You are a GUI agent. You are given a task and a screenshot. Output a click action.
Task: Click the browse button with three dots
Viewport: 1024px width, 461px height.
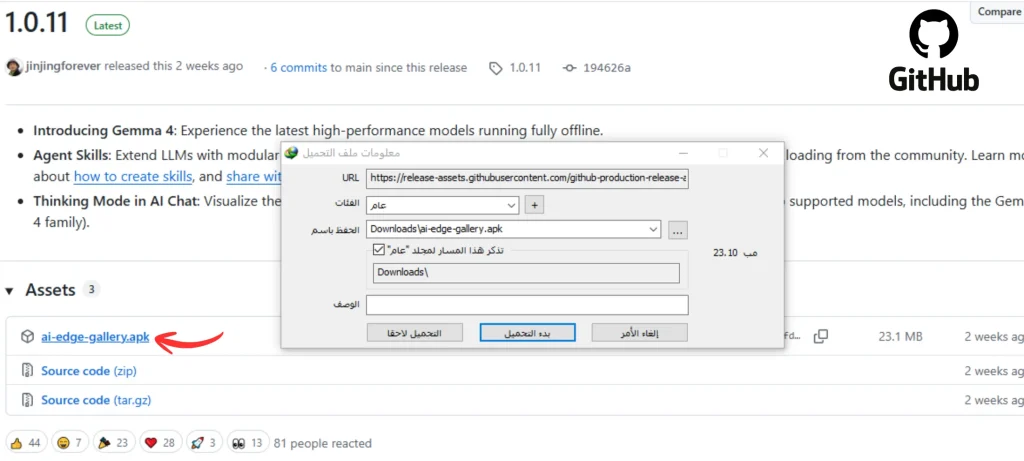point(679,230)
